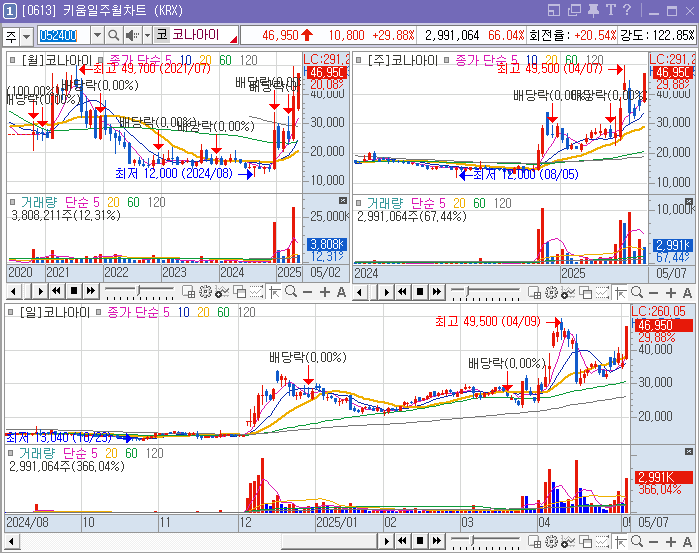Add indicator on the monthly chart
Viewport: 699px width, 553px height.
222,292
